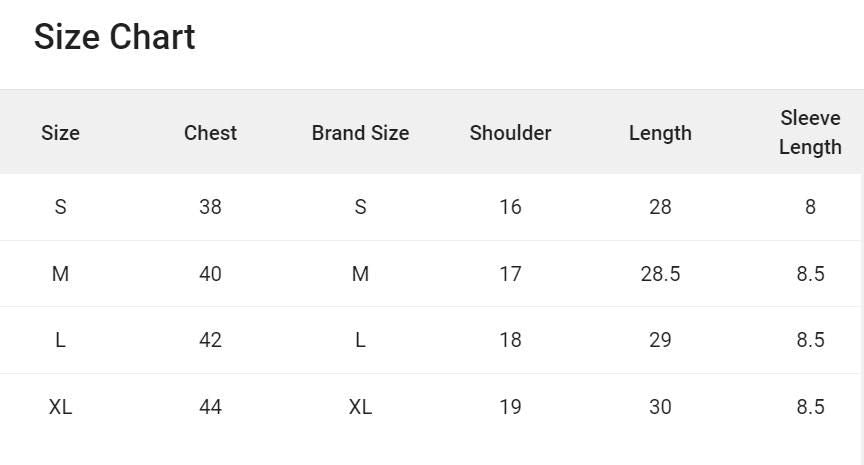The image size is (864, 465).
Task: Select the Size column header
Action: 60,133
